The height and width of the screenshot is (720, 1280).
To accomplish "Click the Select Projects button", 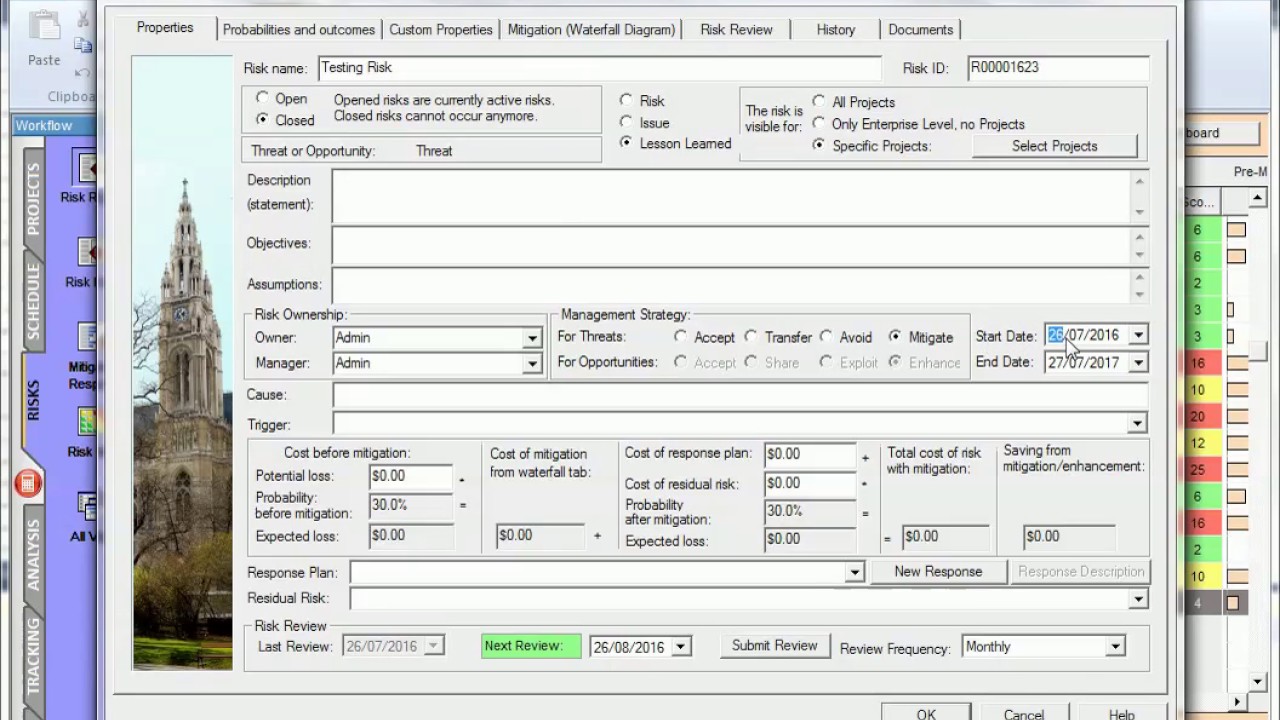I will pos(1054,146).
